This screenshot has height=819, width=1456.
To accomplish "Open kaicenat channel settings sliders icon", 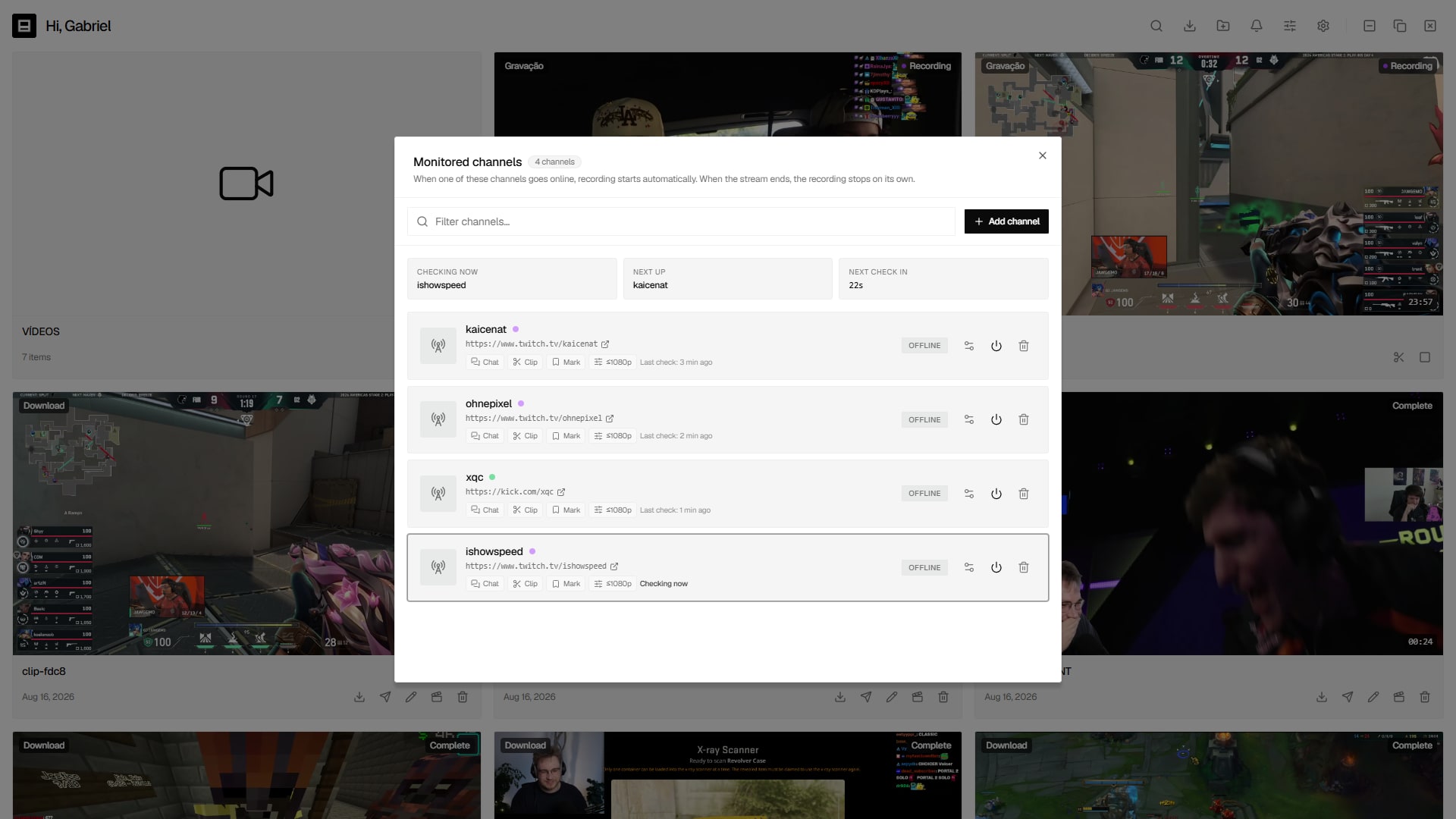I will [x=969, y=346].
